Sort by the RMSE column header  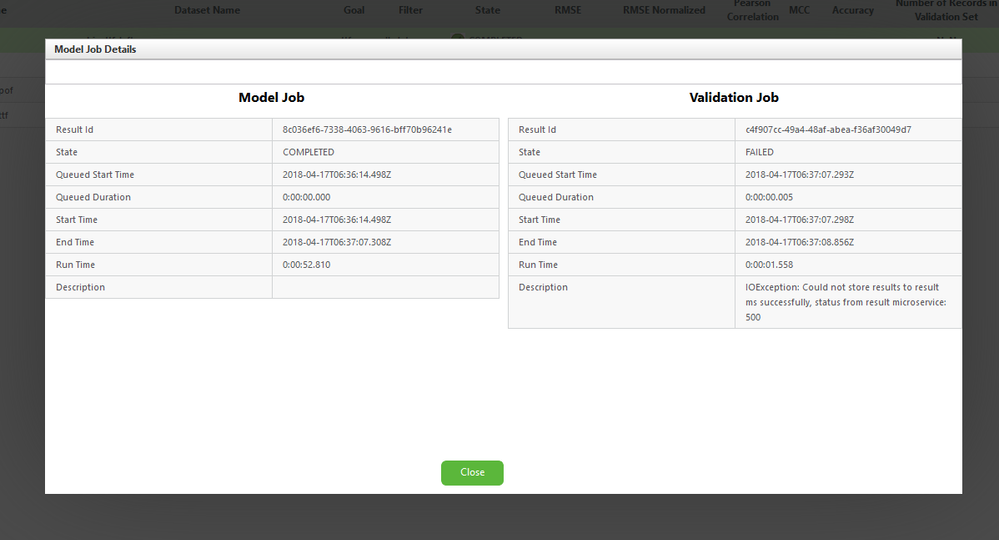tap(568, 10)
